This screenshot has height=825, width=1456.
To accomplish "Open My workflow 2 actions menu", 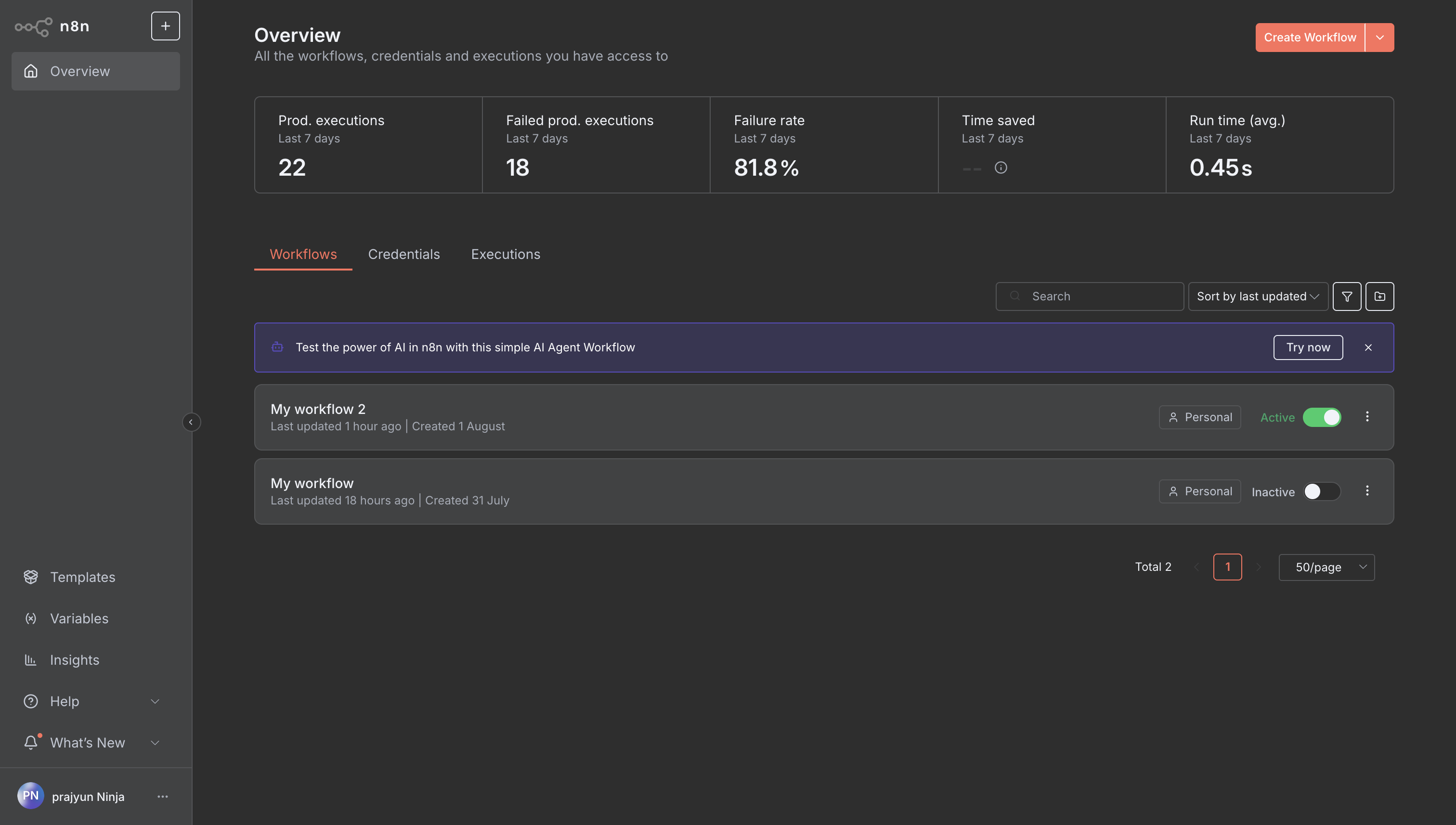I will click(x=1367, y=417).
